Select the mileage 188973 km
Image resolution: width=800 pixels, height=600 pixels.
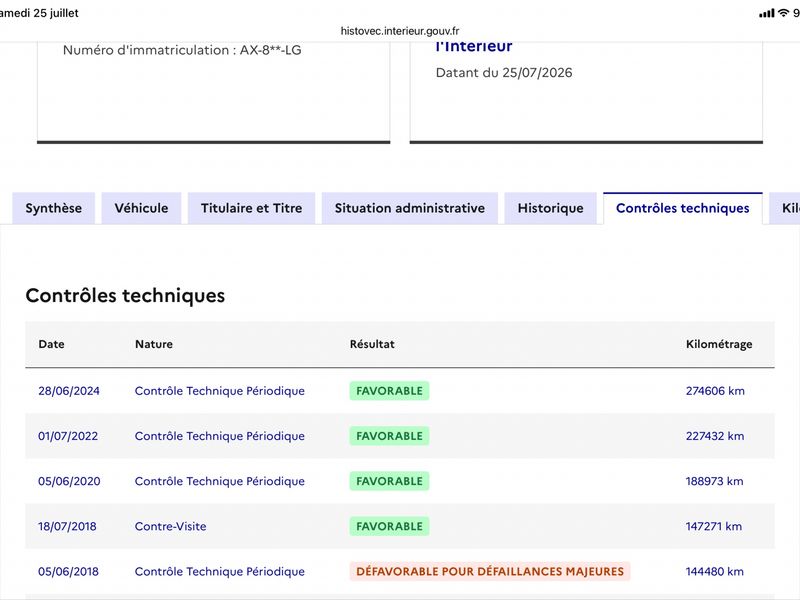[714, 481]
